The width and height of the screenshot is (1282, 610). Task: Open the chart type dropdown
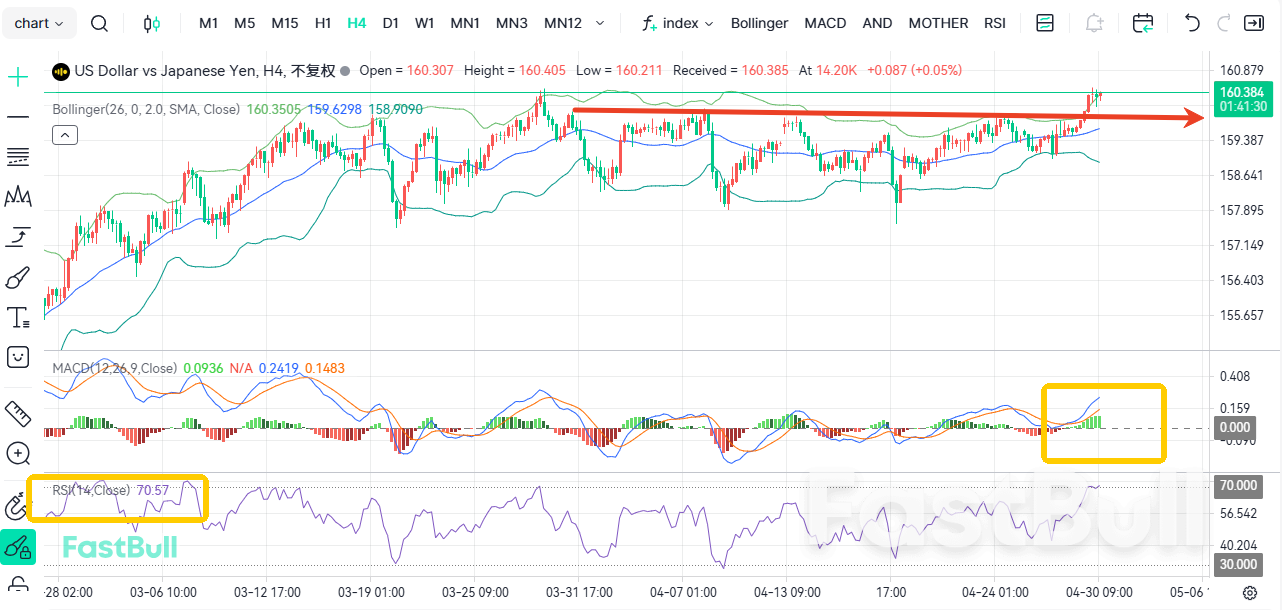click(x=39, y=23)
